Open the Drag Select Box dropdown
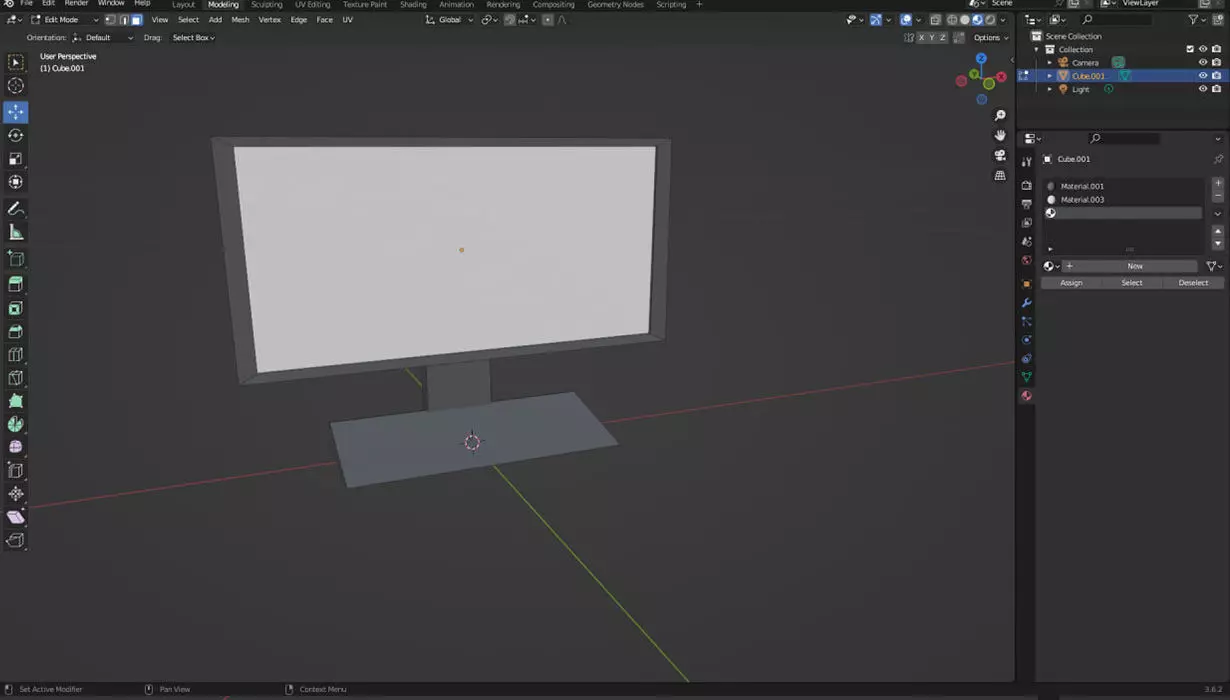The height and width of the screenshot is (700, 1230). pyautogui.click(x=193, y=38)
